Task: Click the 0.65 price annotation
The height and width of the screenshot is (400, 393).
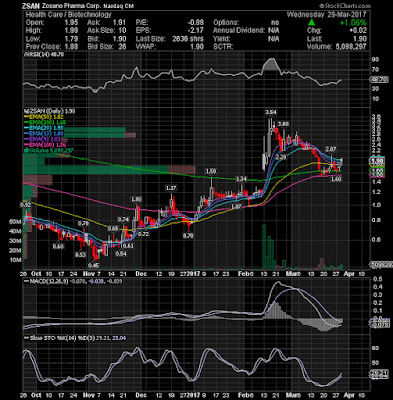Action: pos(113,229)
